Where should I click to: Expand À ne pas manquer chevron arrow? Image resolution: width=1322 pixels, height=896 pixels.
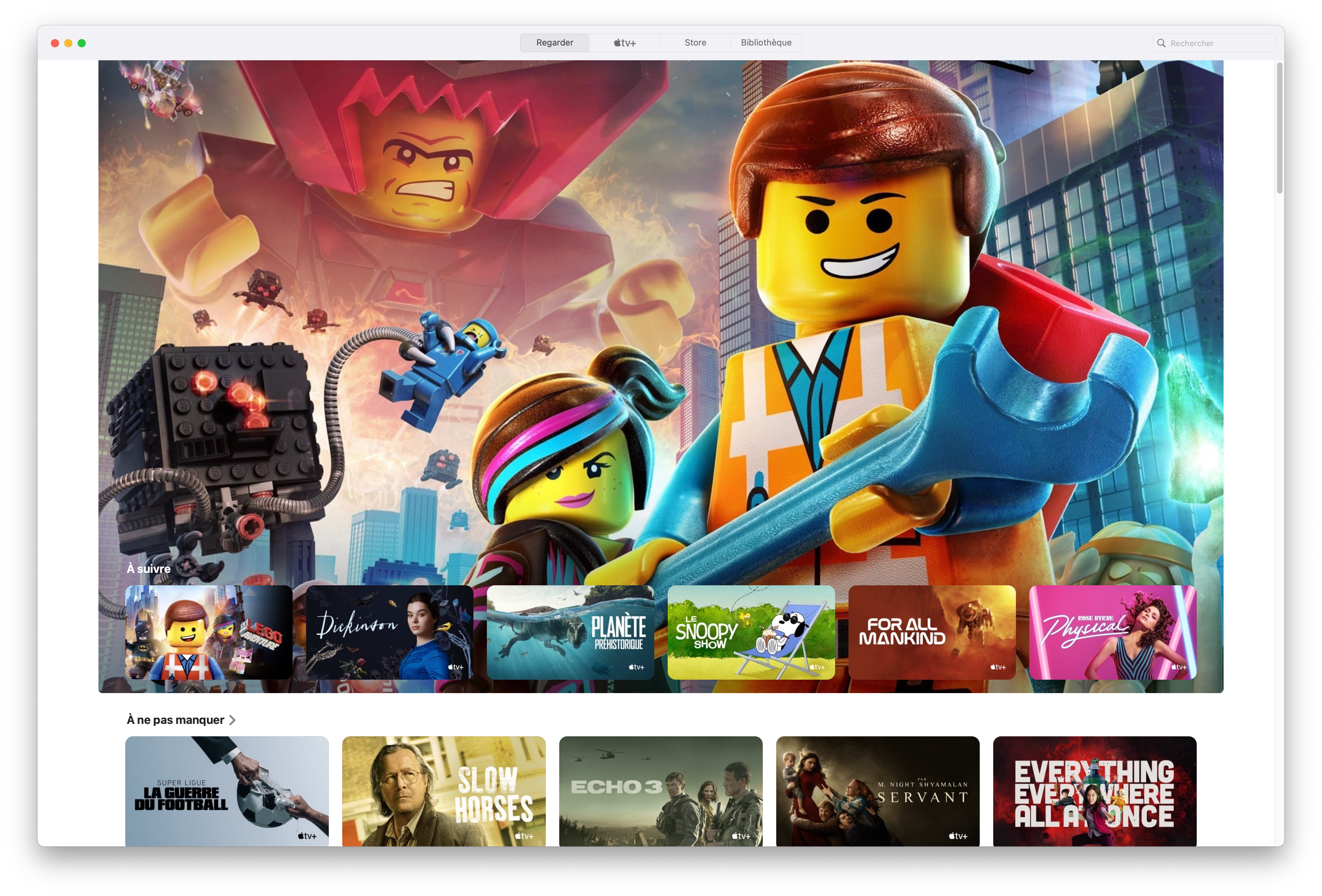point(232,720)
